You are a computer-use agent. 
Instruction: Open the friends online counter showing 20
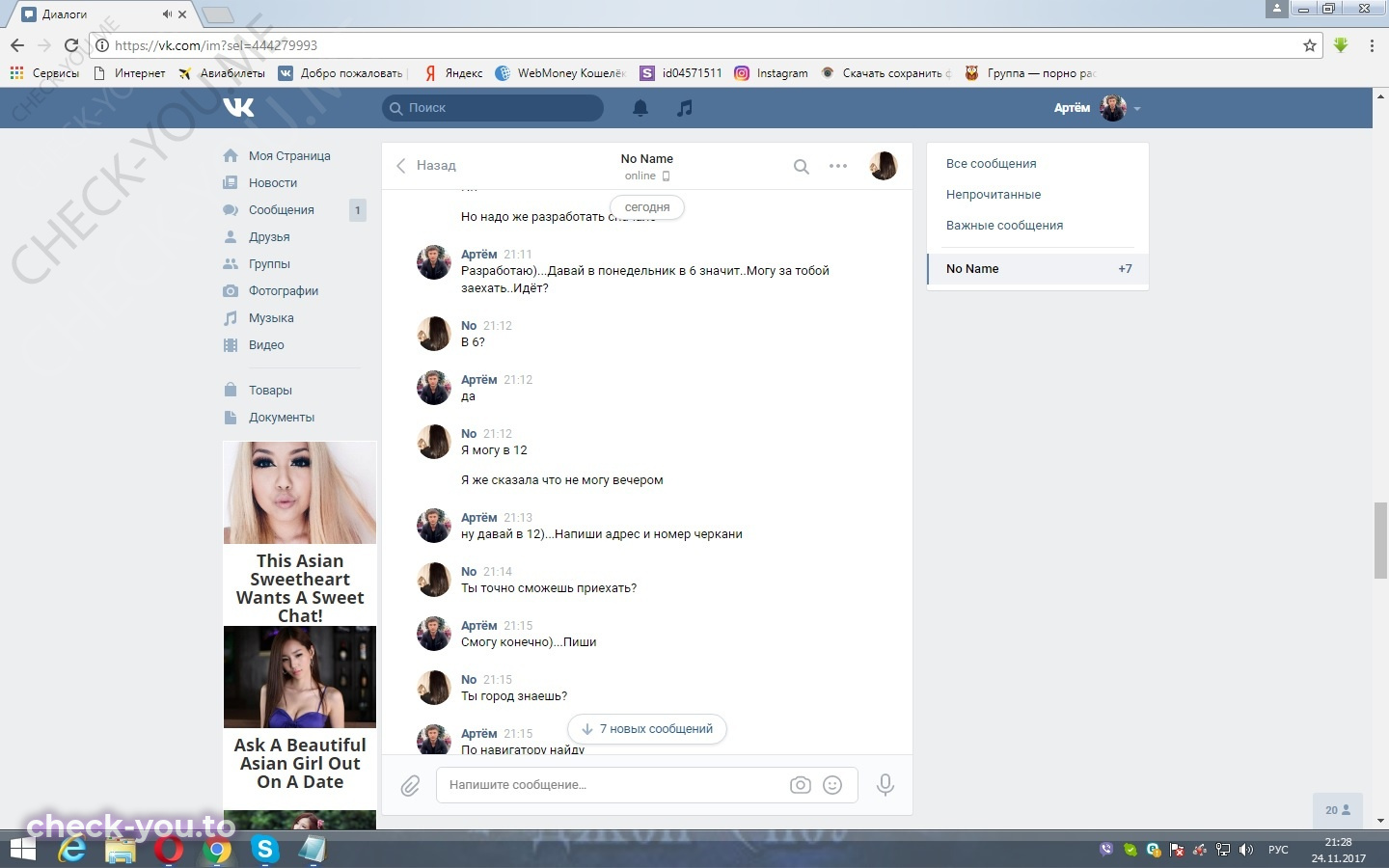[x=1338, y=810]
